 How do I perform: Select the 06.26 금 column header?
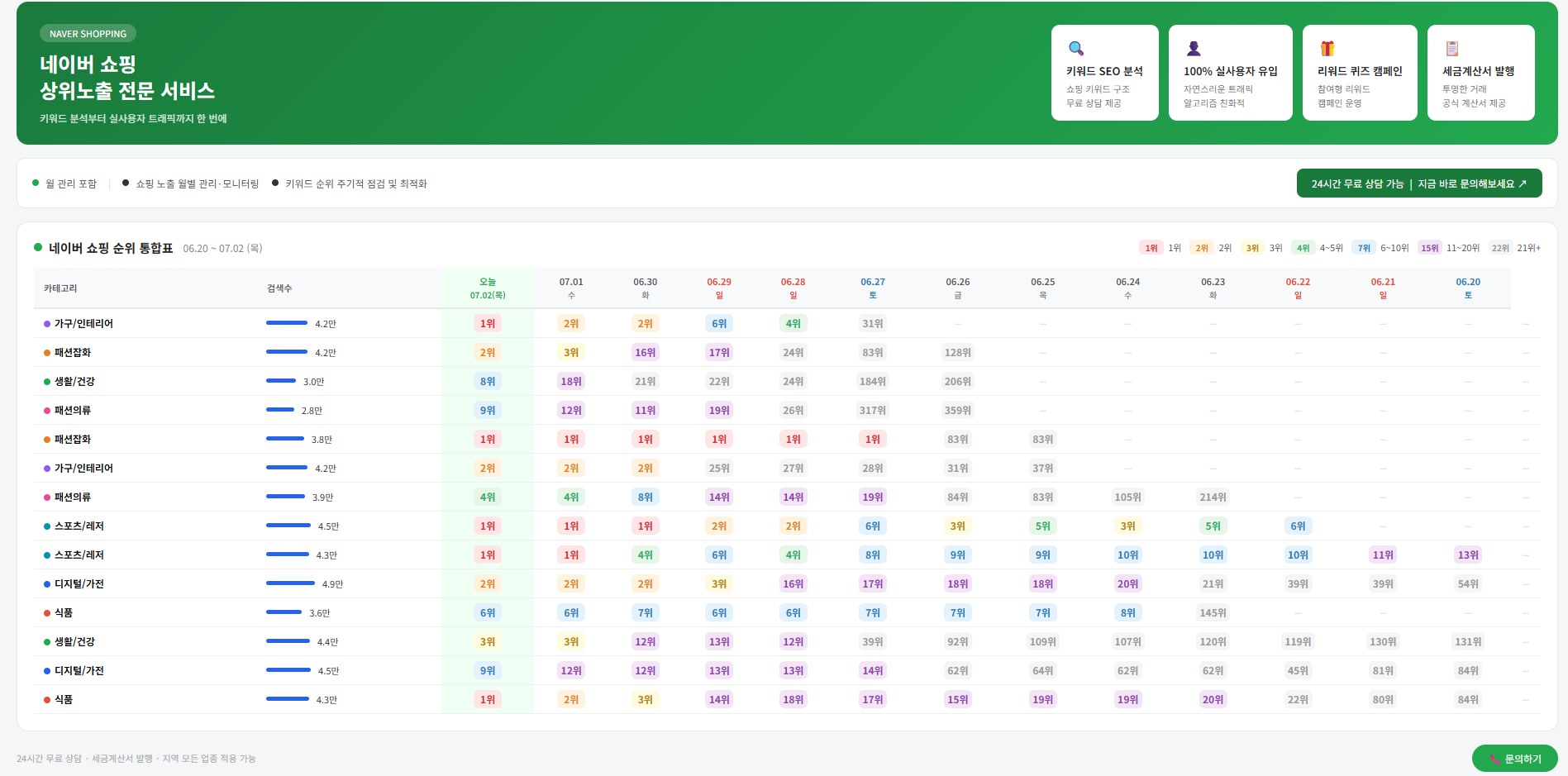click(958, 288)
